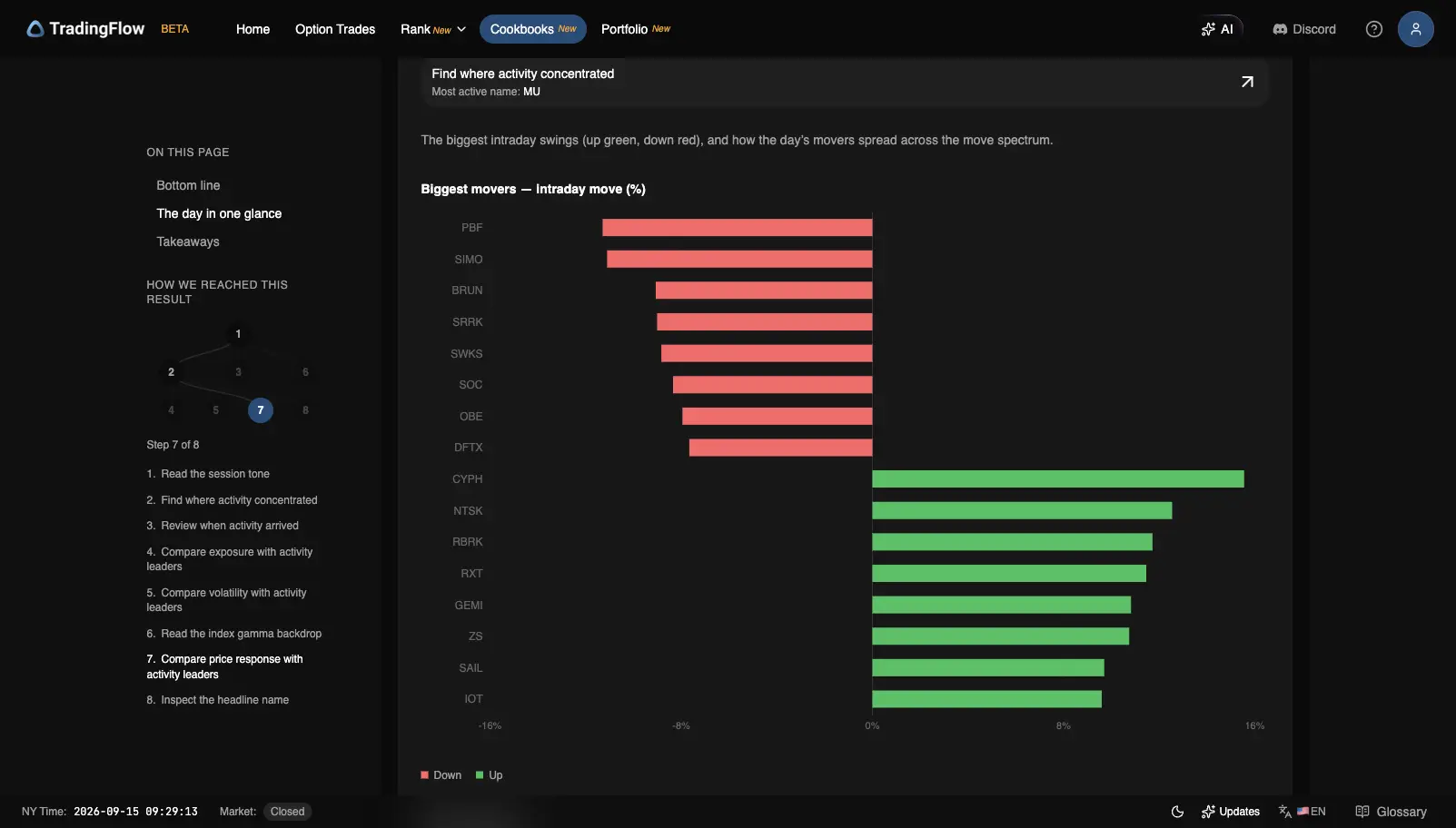The width and height of the screenshot is (1456, 828).
Task: Open step 'Find where activity concentrated' in list
Action: coord(232,500)
